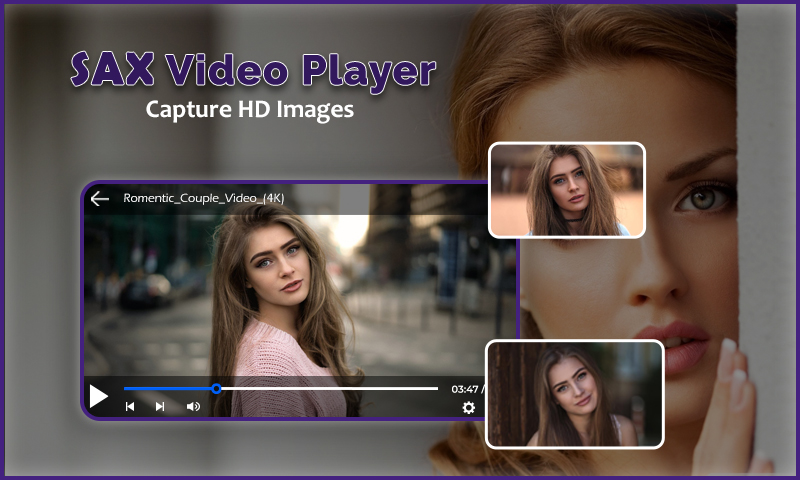Skip to the next track
Screen dimensions: 800x480
160,407
